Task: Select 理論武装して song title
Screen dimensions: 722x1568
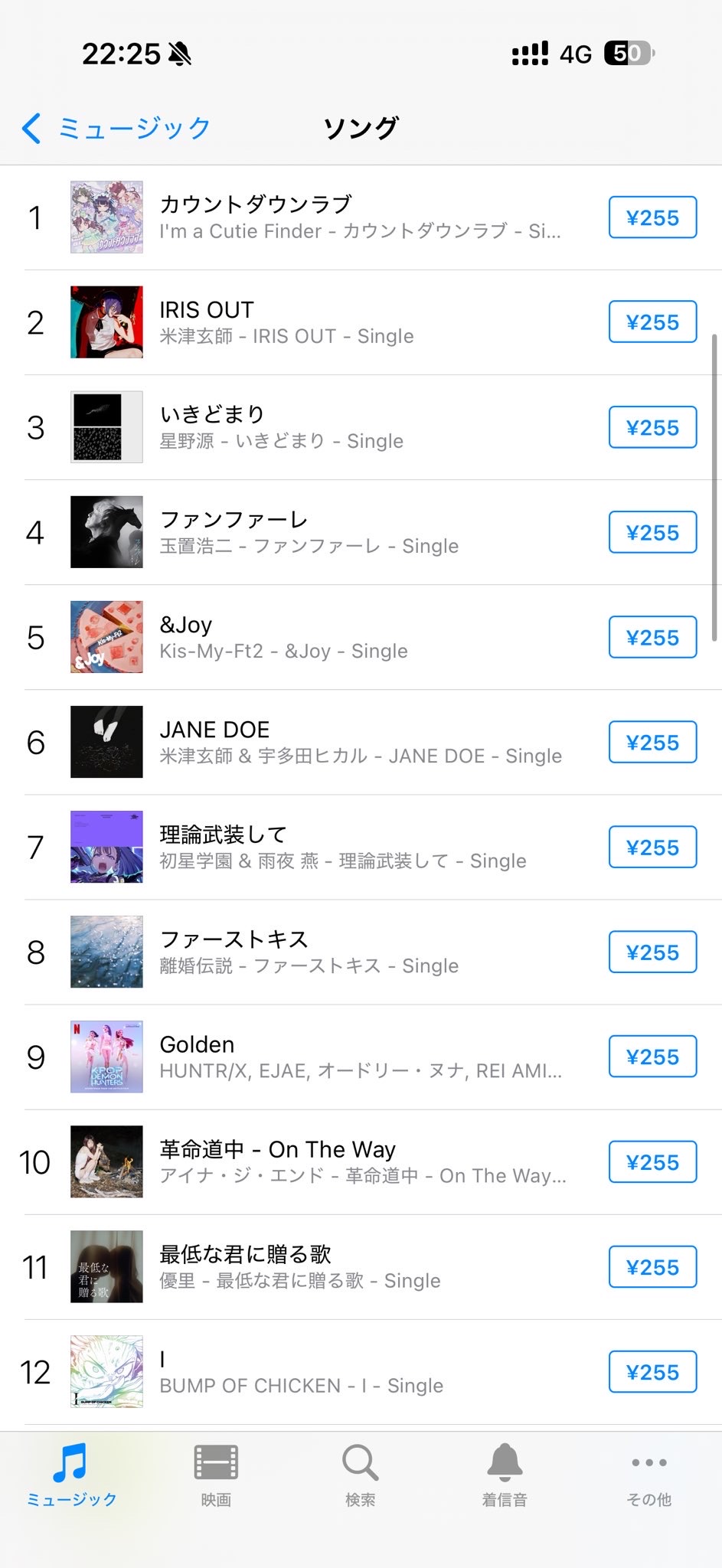Action: click(223, 834)
